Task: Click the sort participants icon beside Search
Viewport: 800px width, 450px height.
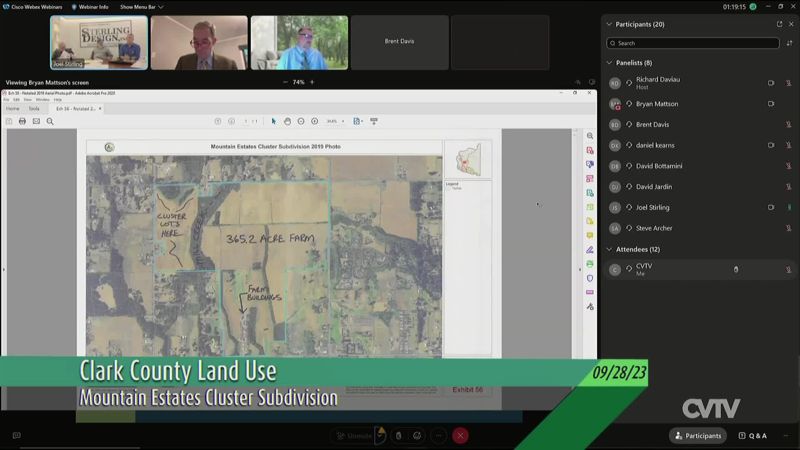Action: pyautogui.click(x=789, y=43)
